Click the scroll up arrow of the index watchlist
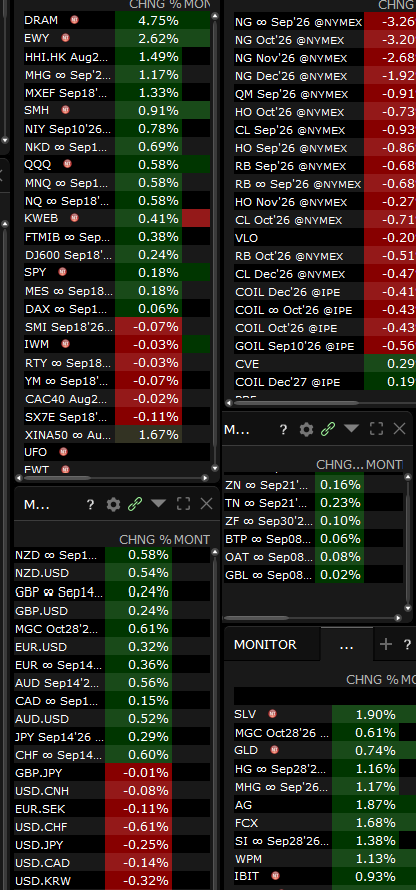 pos(215,16)
